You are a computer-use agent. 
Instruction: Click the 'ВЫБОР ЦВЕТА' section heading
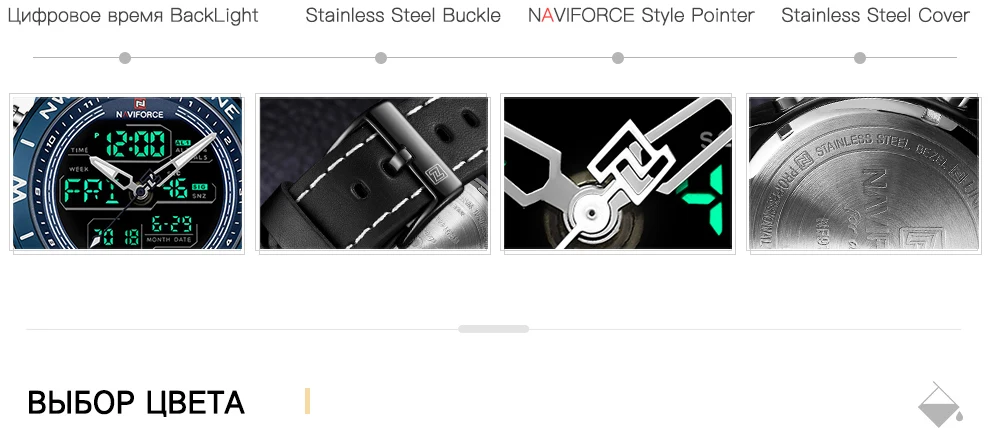(x=136, y=403)
